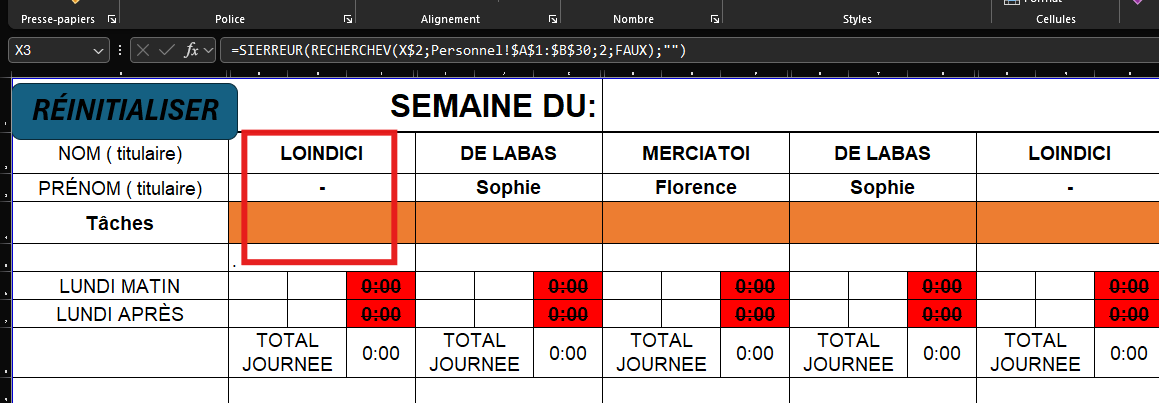Open the Police group dialog launcher
The image size is (1159, 403).
point(347,20)
